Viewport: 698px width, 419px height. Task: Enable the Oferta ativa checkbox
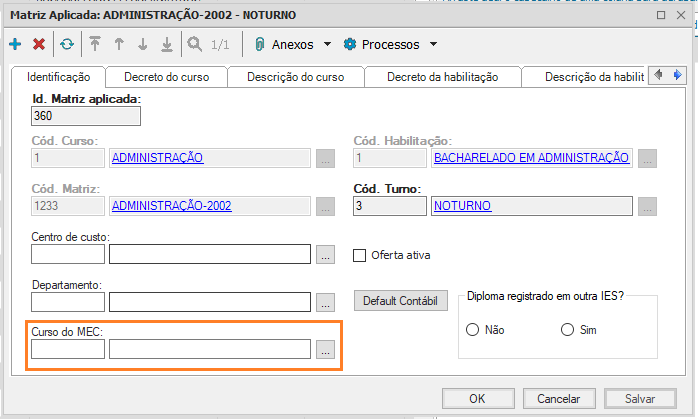(x=361, y=255)
